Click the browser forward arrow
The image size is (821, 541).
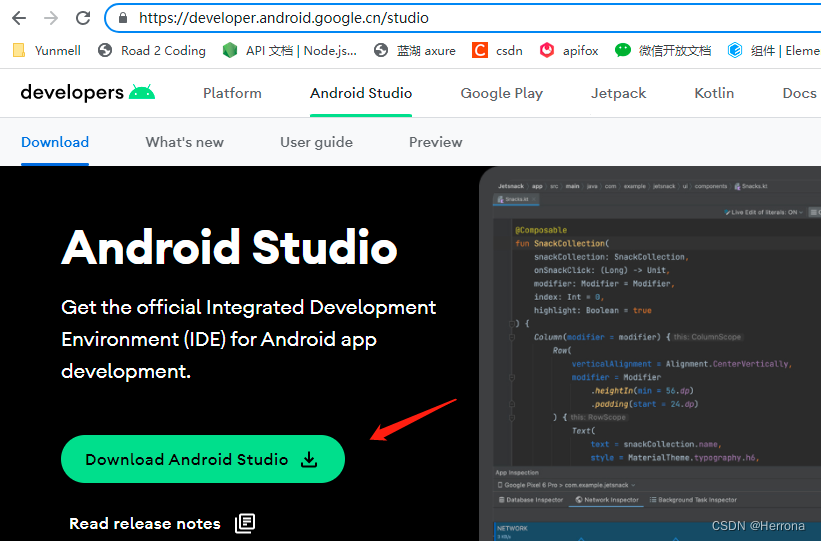click(51, 18)
